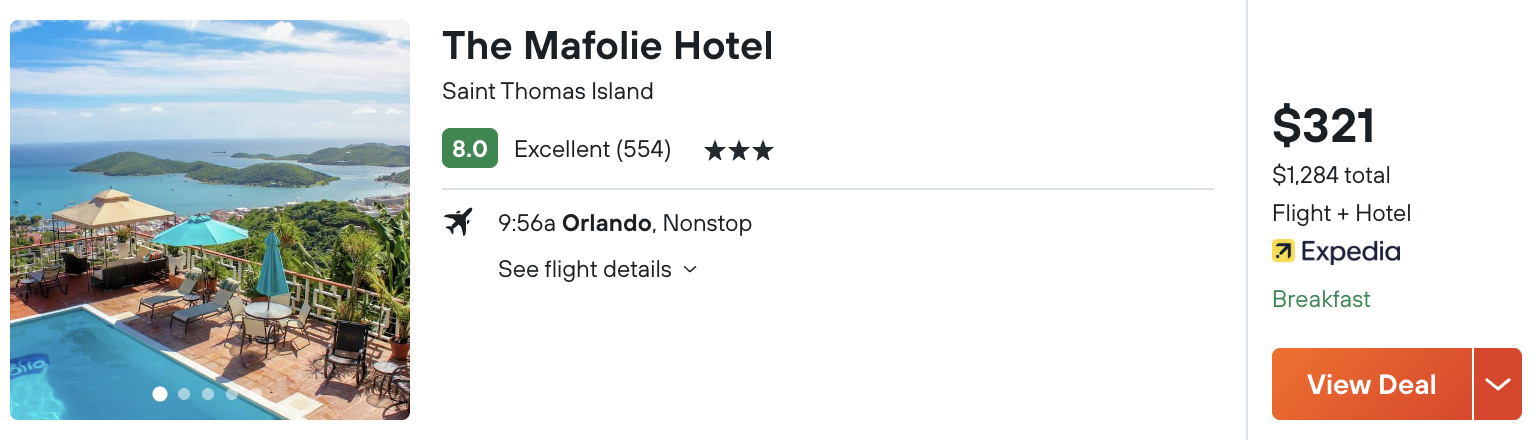Click the 9:56a Orlando Nonstop flight info
Image resolution: width=1540 pixels, height=440 pixels.
pyautogui.click(x=625, y=222)
